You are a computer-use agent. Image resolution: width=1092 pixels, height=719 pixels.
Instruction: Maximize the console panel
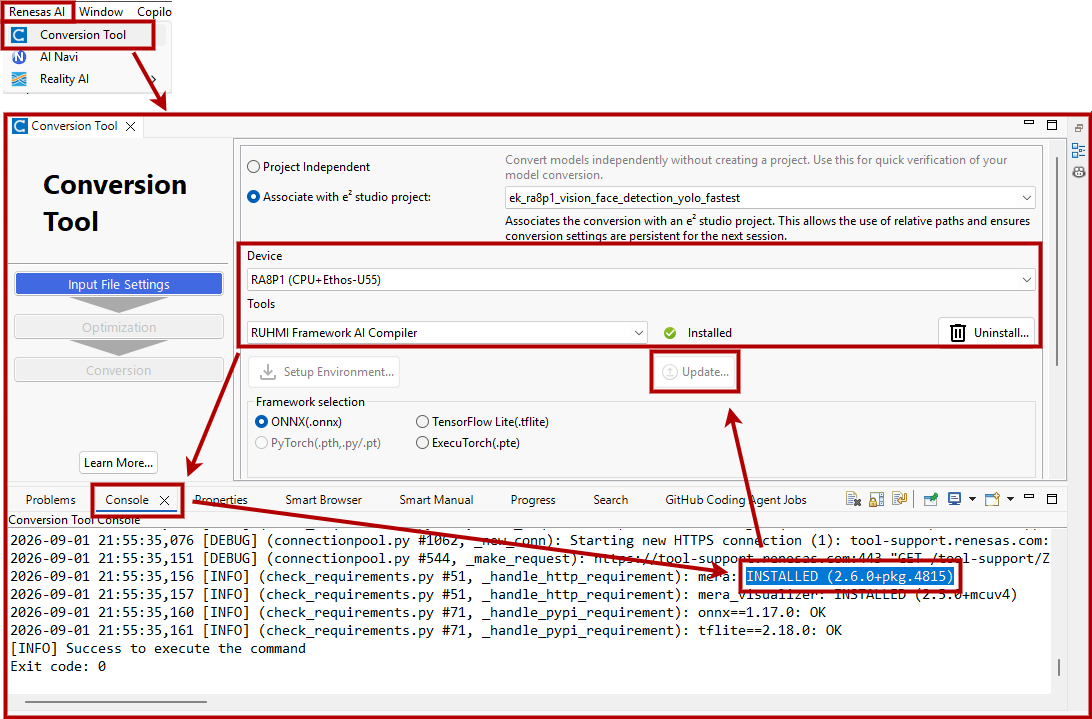click(1052, 499)
